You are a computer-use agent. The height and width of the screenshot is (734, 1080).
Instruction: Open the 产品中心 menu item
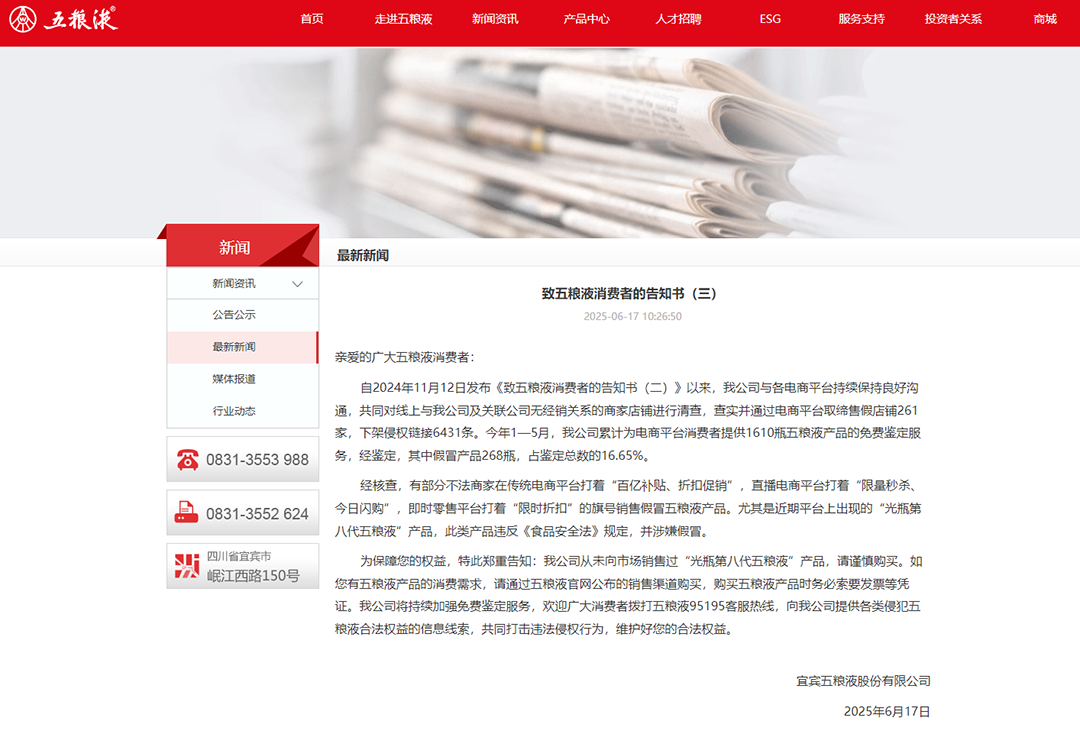coord(588,18)
